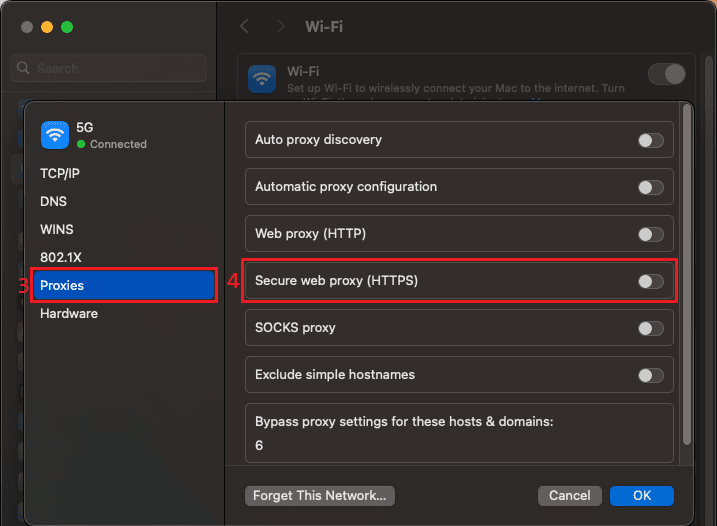The image size is (717, 526).
Task: Select the Hardware tab
Action: (x=68, y=313)
